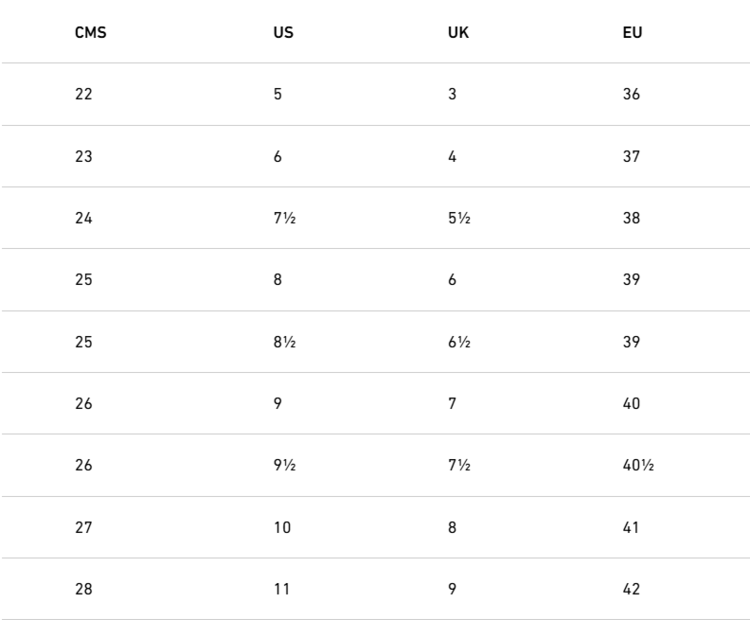
Task: Click UK size 5½ cell
Action: click(x=459, y=219)
